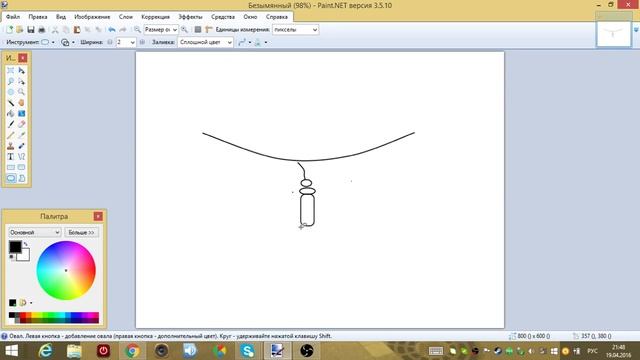Select the Rectangle Select tool
Screen dimensions: 640x360
pos(11,71)
